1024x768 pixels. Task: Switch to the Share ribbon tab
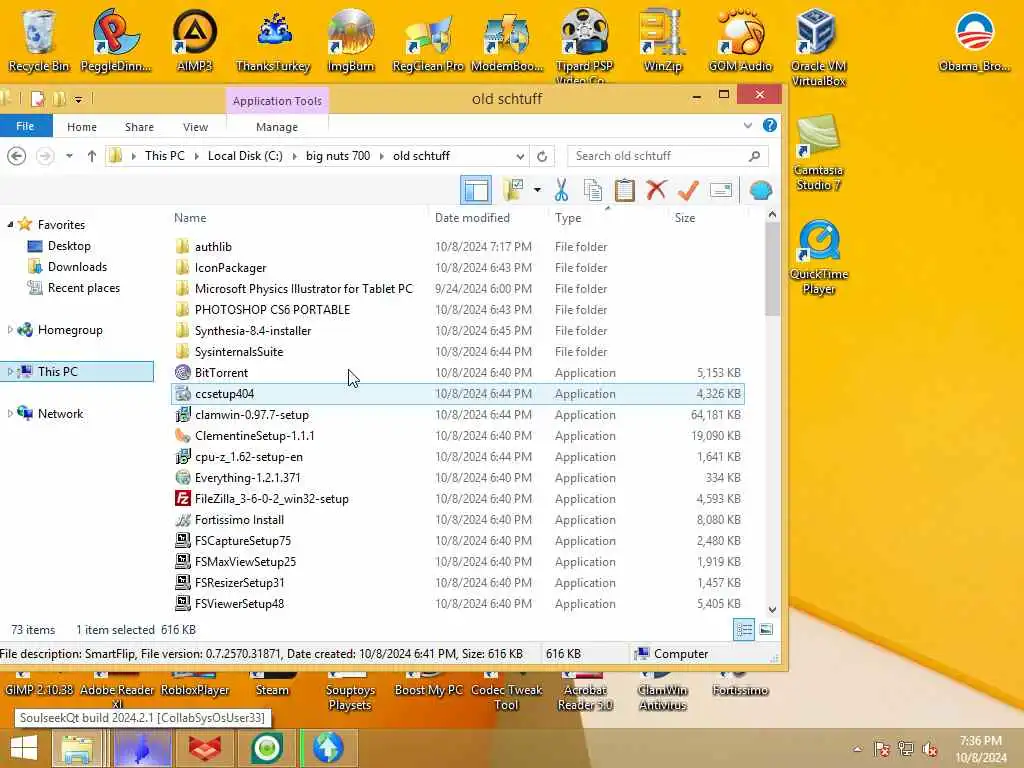click(139, 127)
